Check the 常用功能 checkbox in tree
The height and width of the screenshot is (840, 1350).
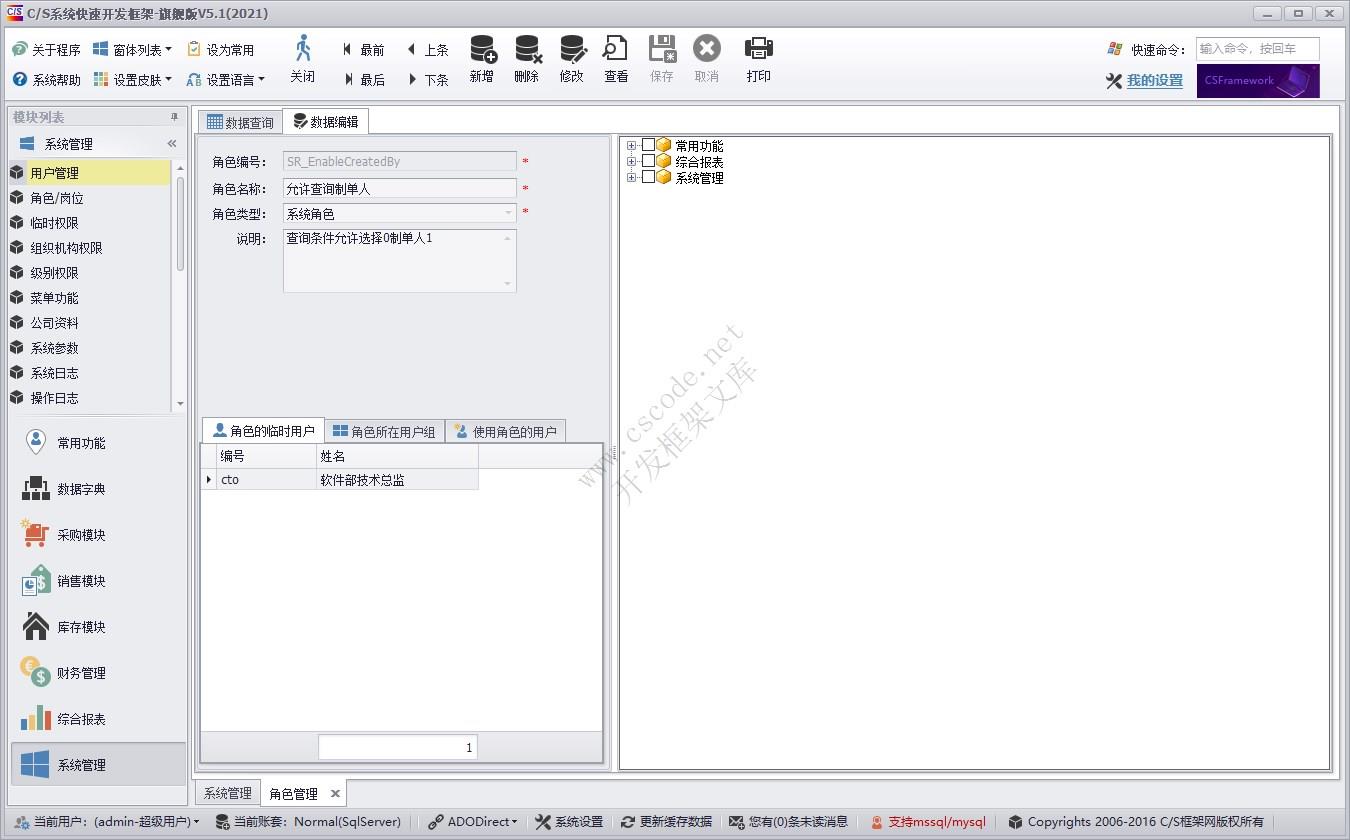click(x=648, y=146)
